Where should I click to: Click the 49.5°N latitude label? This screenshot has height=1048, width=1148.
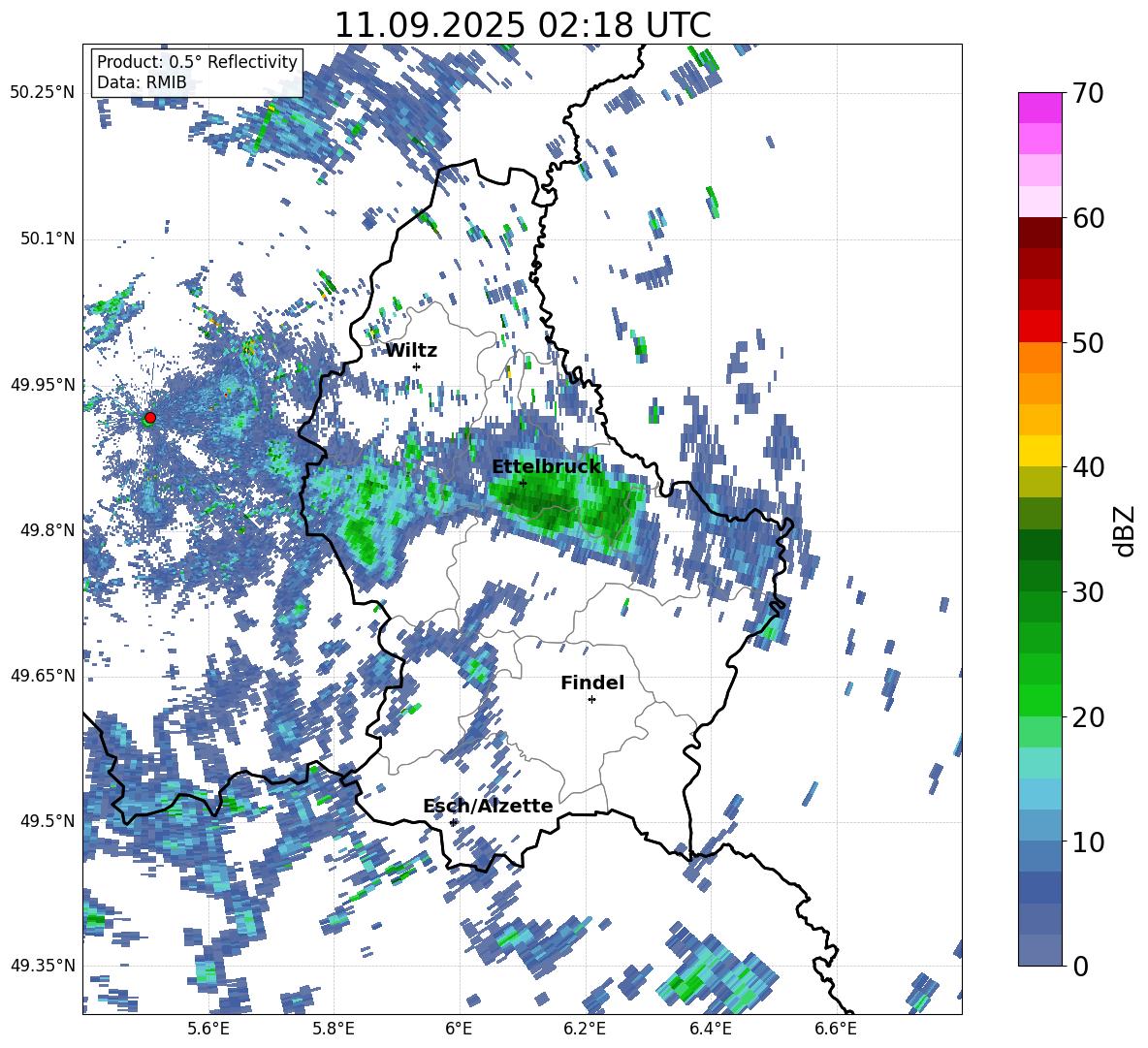[x=48, y=820]
